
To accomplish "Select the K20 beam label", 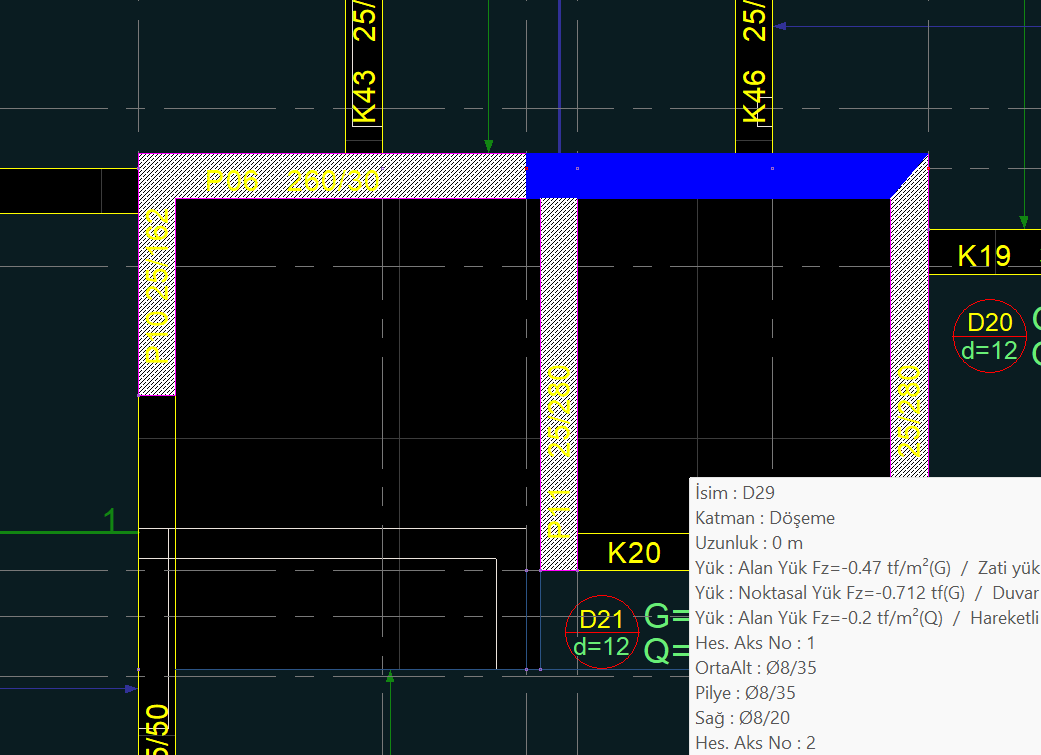I will pyautogui.click(x=634, y=553).
